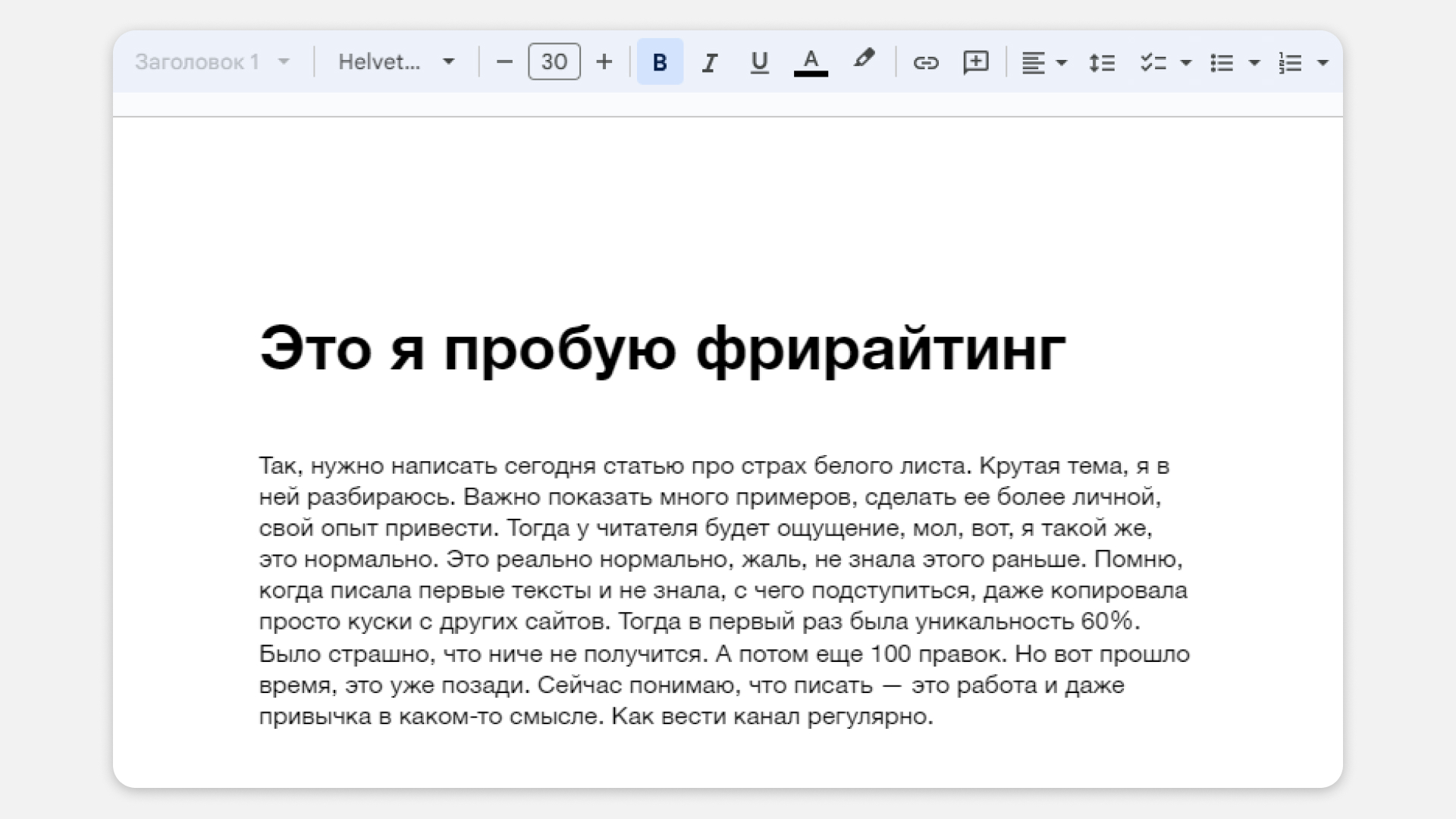The width and height of the screenshot is (1456, 819).
Task: Toggle underline formatting
Action: click(759, 62)
